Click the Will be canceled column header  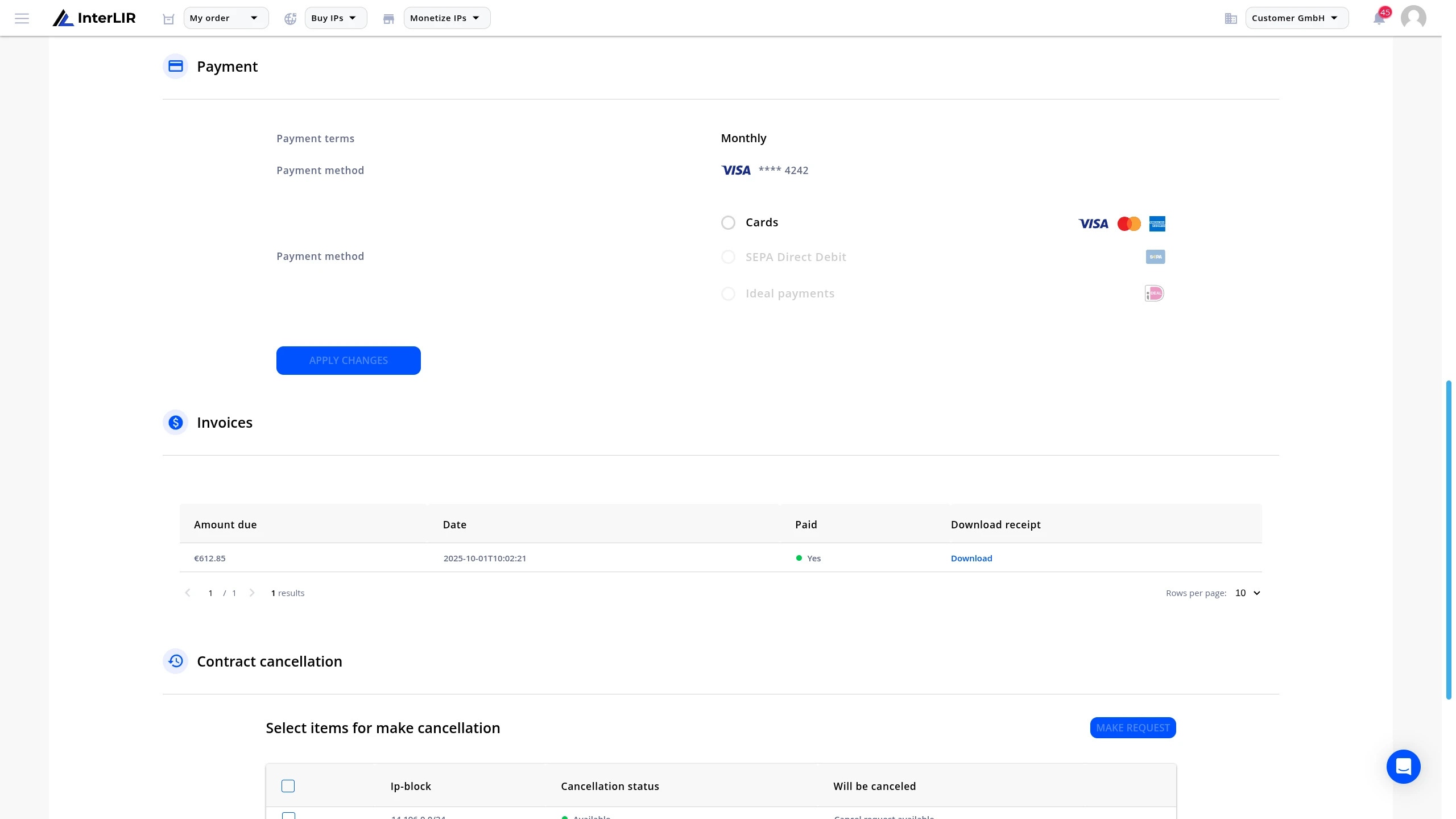coord(875,786)
